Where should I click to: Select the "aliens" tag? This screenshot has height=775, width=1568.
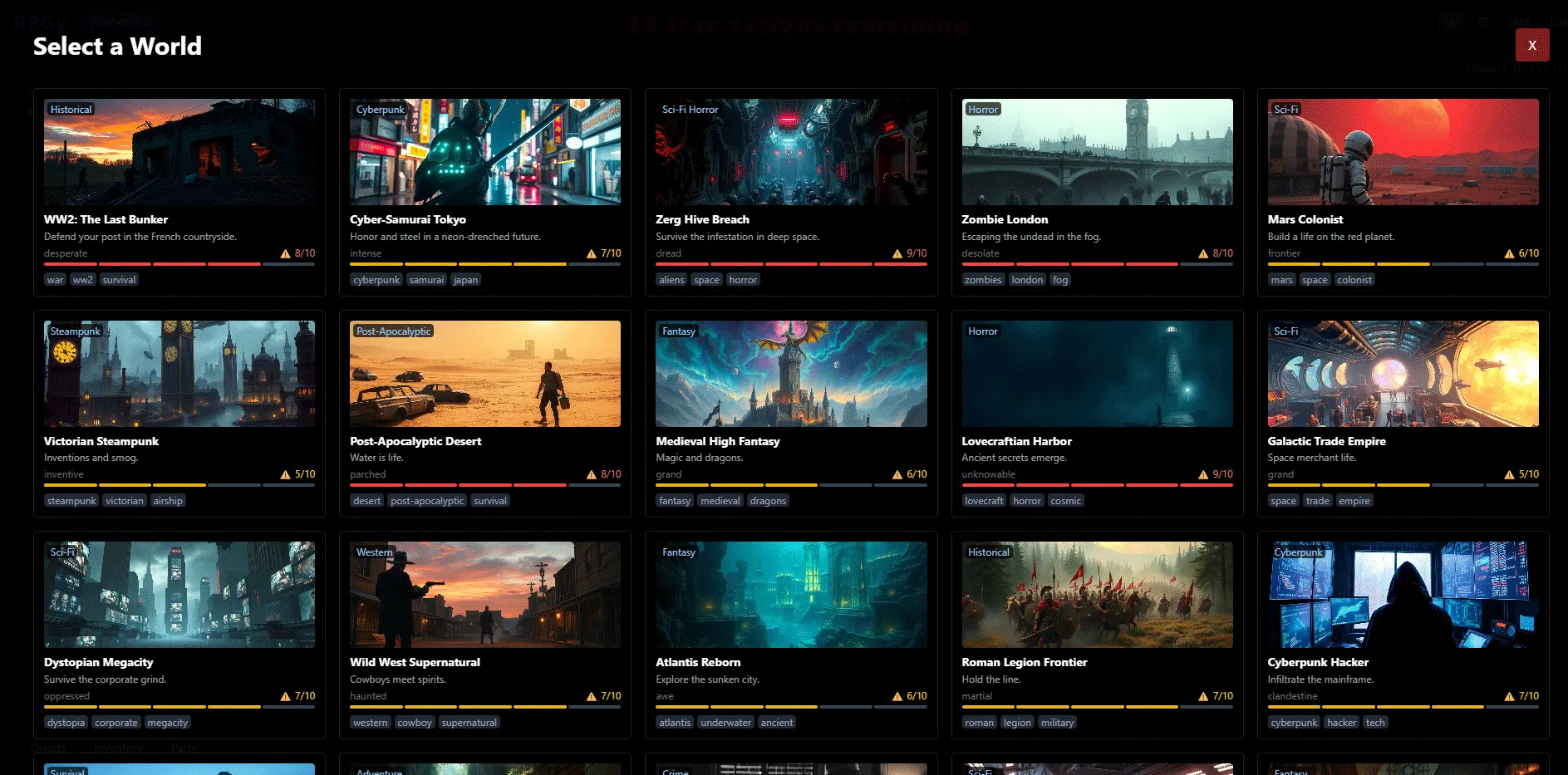pos(671,280)
